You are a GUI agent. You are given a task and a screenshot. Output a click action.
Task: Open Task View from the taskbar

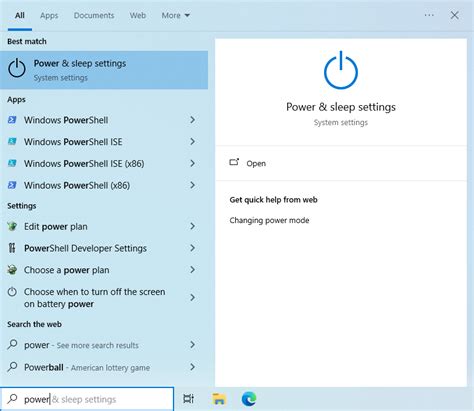tap(188, 399)
